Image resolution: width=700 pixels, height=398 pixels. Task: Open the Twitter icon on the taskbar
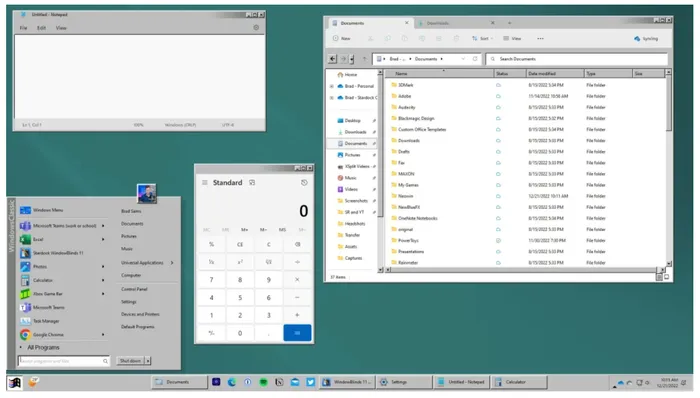311,382
